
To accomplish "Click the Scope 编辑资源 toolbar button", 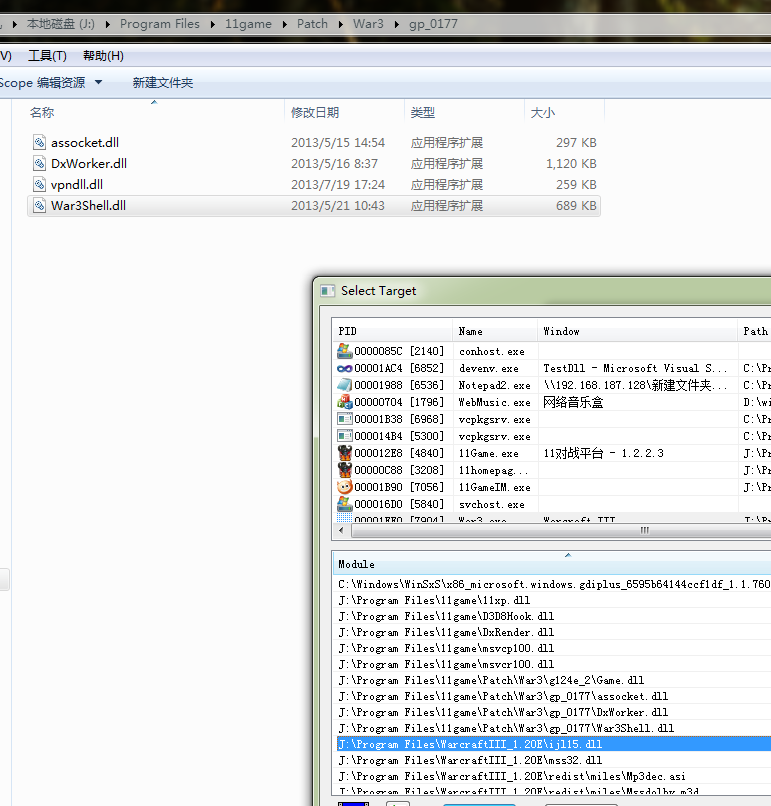I will 42,83.
